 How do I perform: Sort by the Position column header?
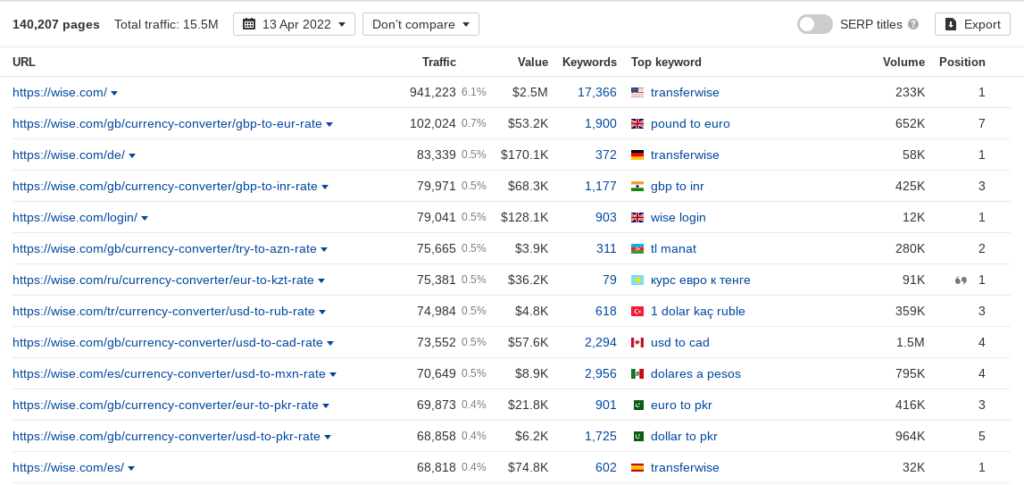(962, 62)
